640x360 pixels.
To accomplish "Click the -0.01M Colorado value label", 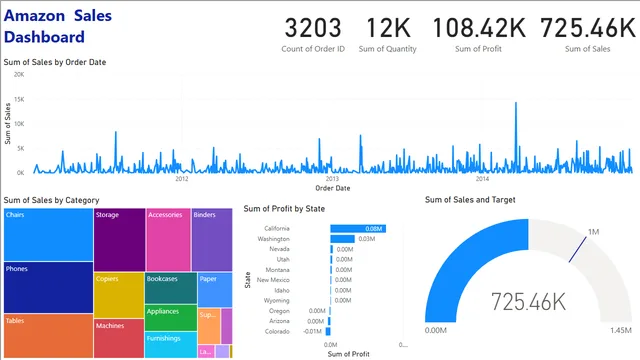I will 313,331.
